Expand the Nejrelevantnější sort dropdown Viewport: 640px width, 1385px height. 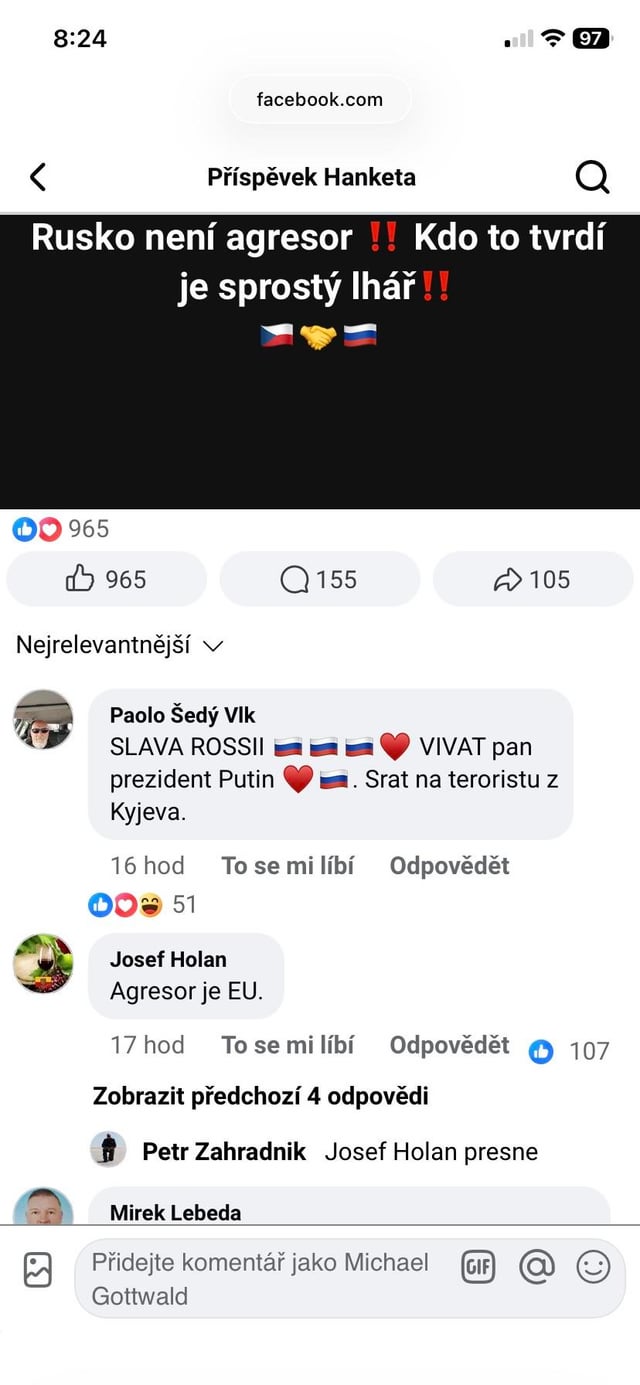coord(119,645)
